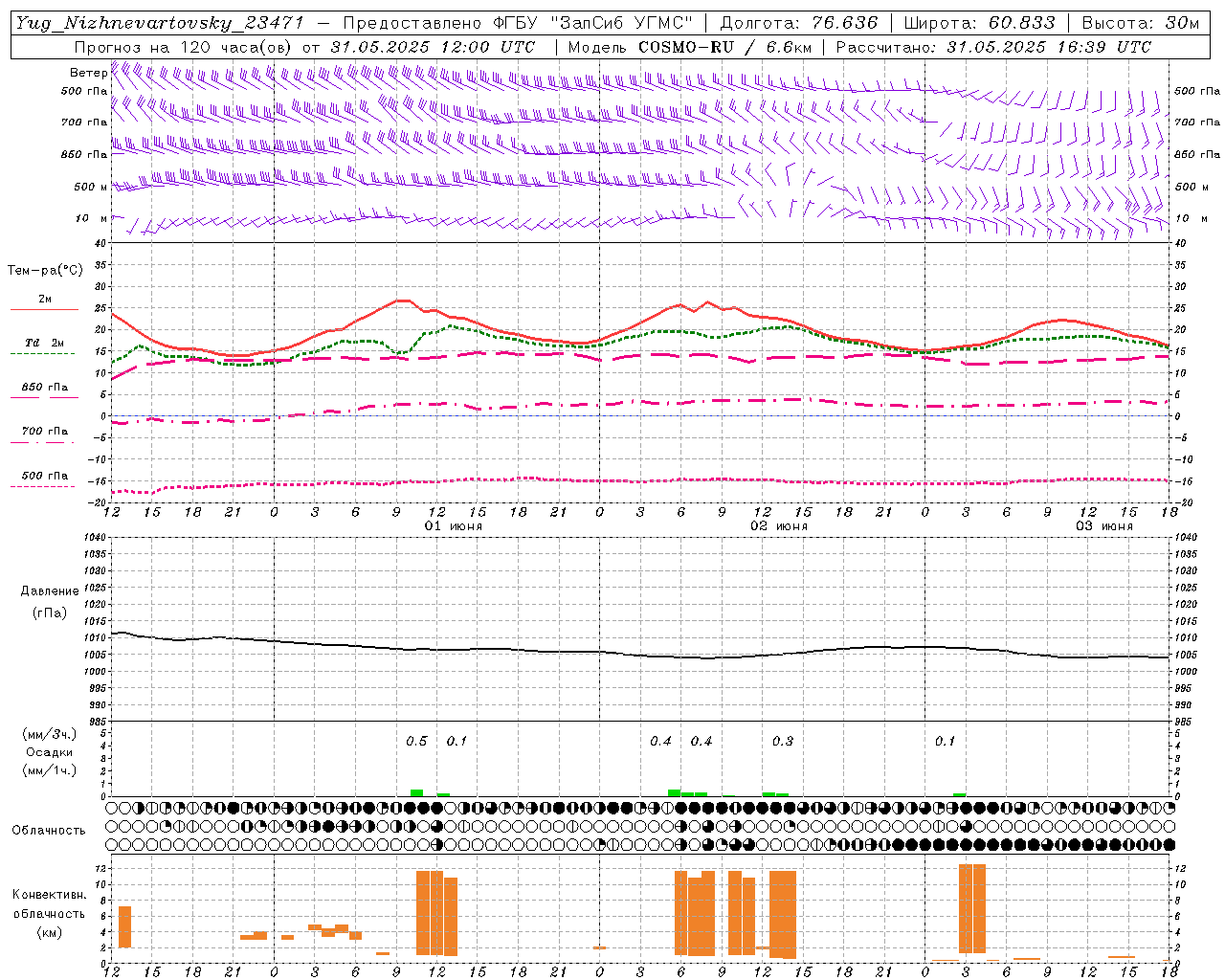Click the green dotted Td 2м legend line

coord(43,353)
